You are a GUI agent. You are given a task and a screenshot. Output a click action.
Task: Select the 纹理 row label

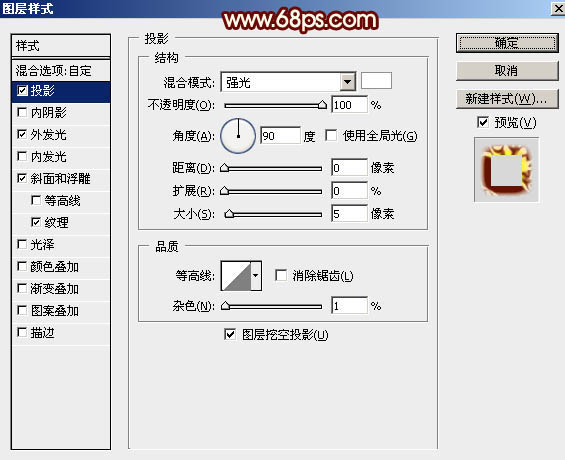pos(56,222)
